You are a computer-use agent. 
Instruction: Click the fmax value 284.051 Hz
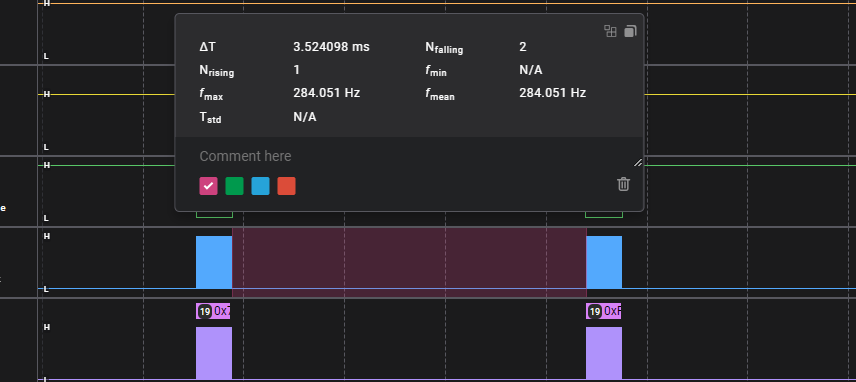(326, 93)
